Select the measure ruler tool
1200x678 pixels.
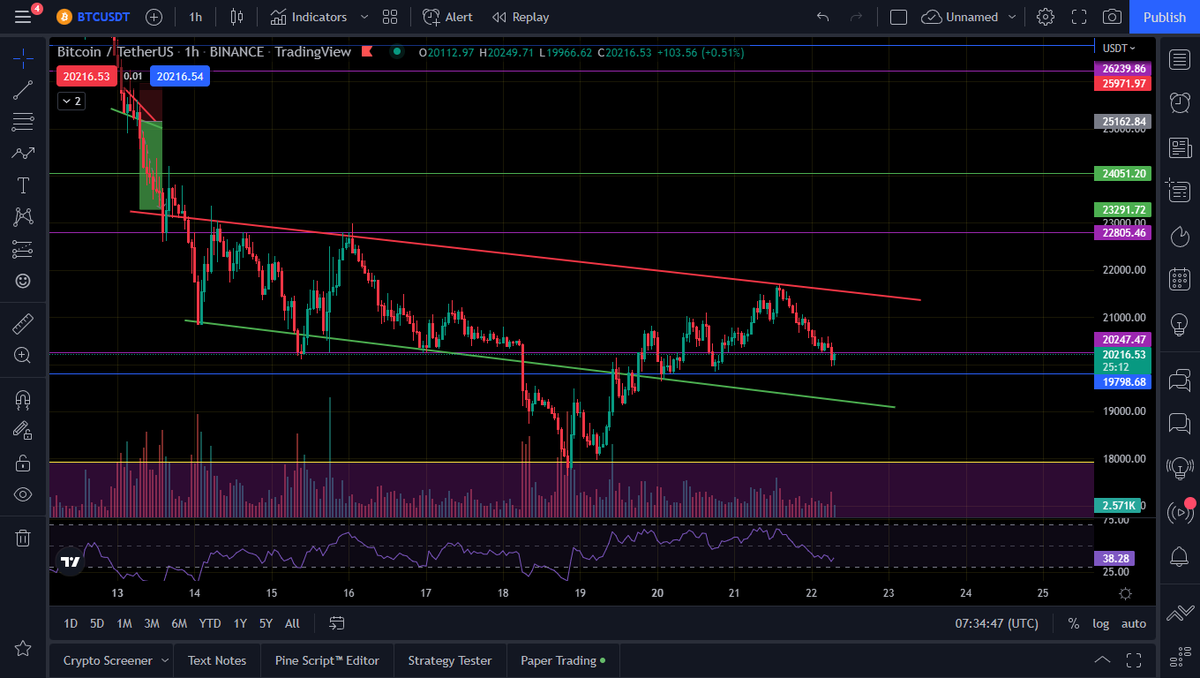click(23, 323)
